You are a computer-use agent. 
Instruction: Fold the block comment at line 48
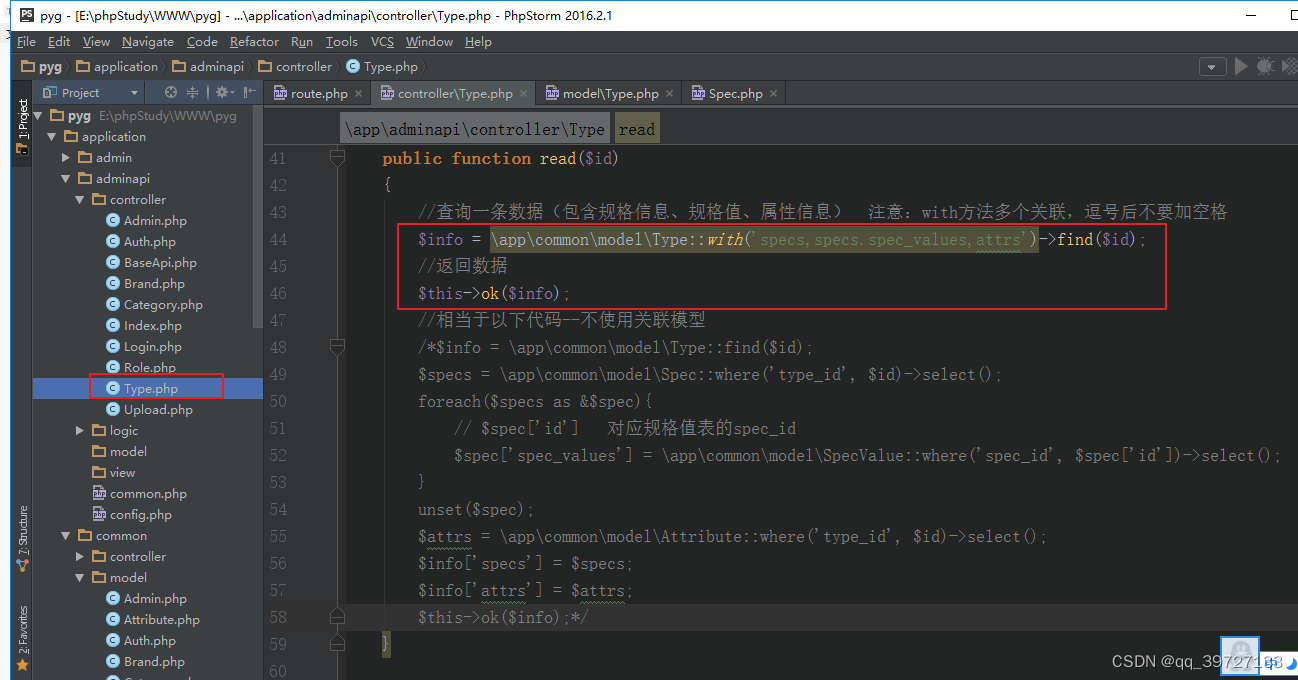pos(337,347)
